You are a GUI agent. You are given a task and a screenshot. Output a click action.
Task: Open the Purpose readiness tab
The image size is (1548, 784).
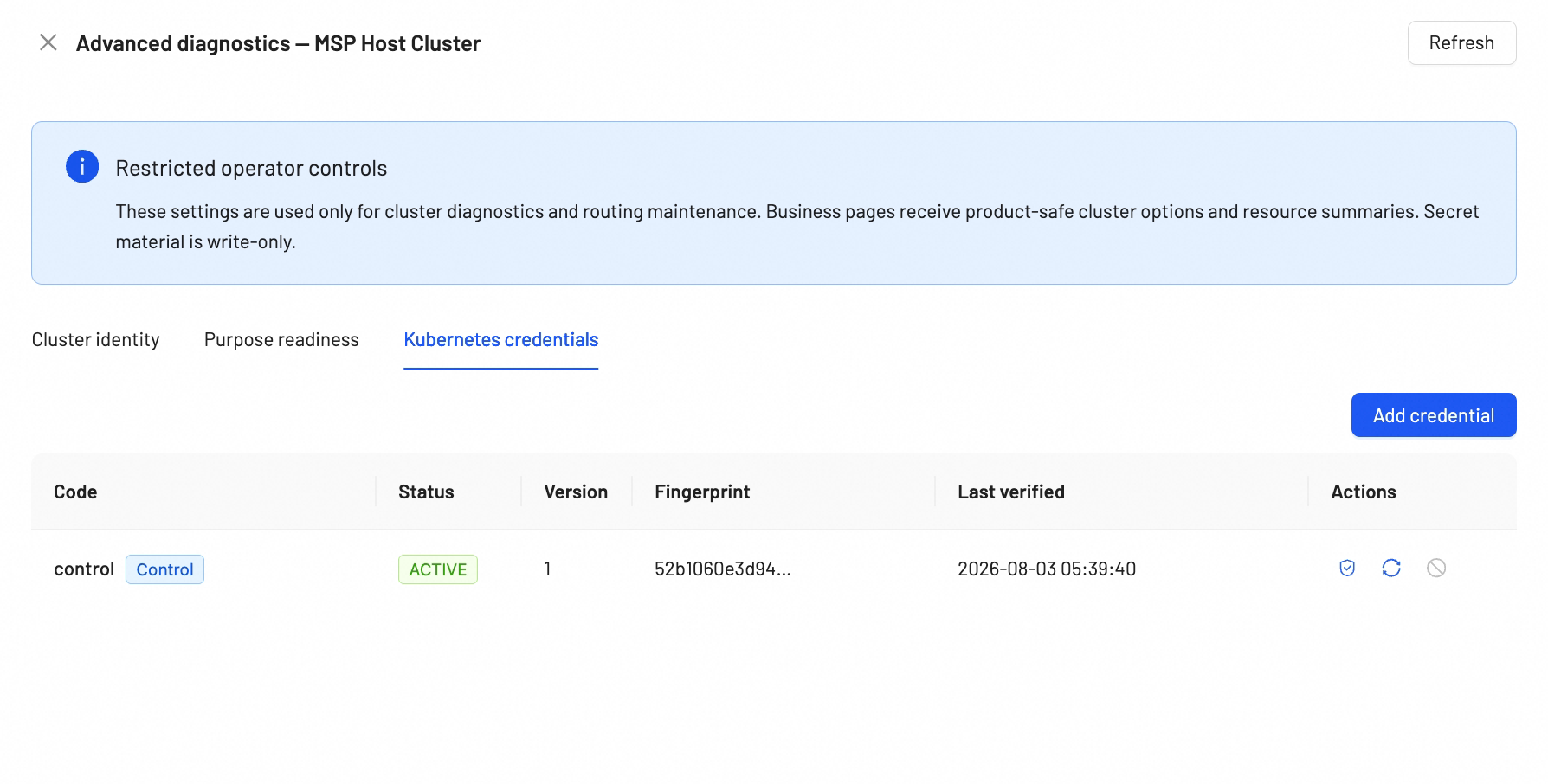[x=281, y=340]
